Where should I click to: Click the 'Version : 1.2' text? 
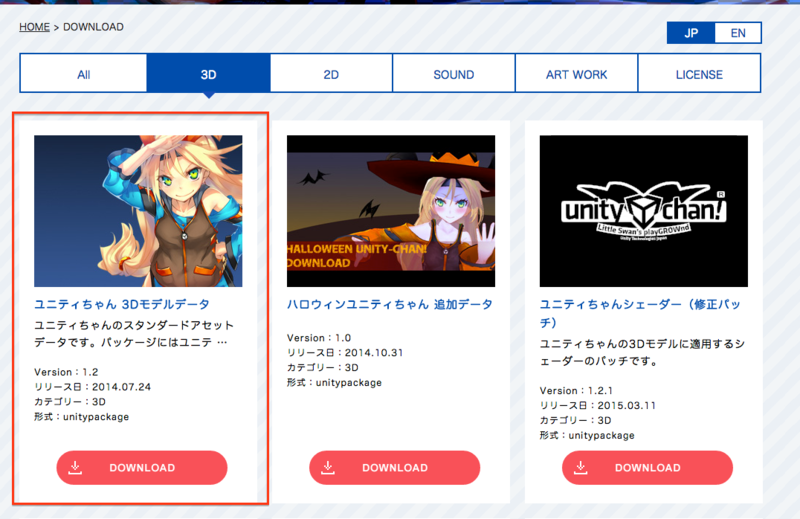[x=66, y=372]
